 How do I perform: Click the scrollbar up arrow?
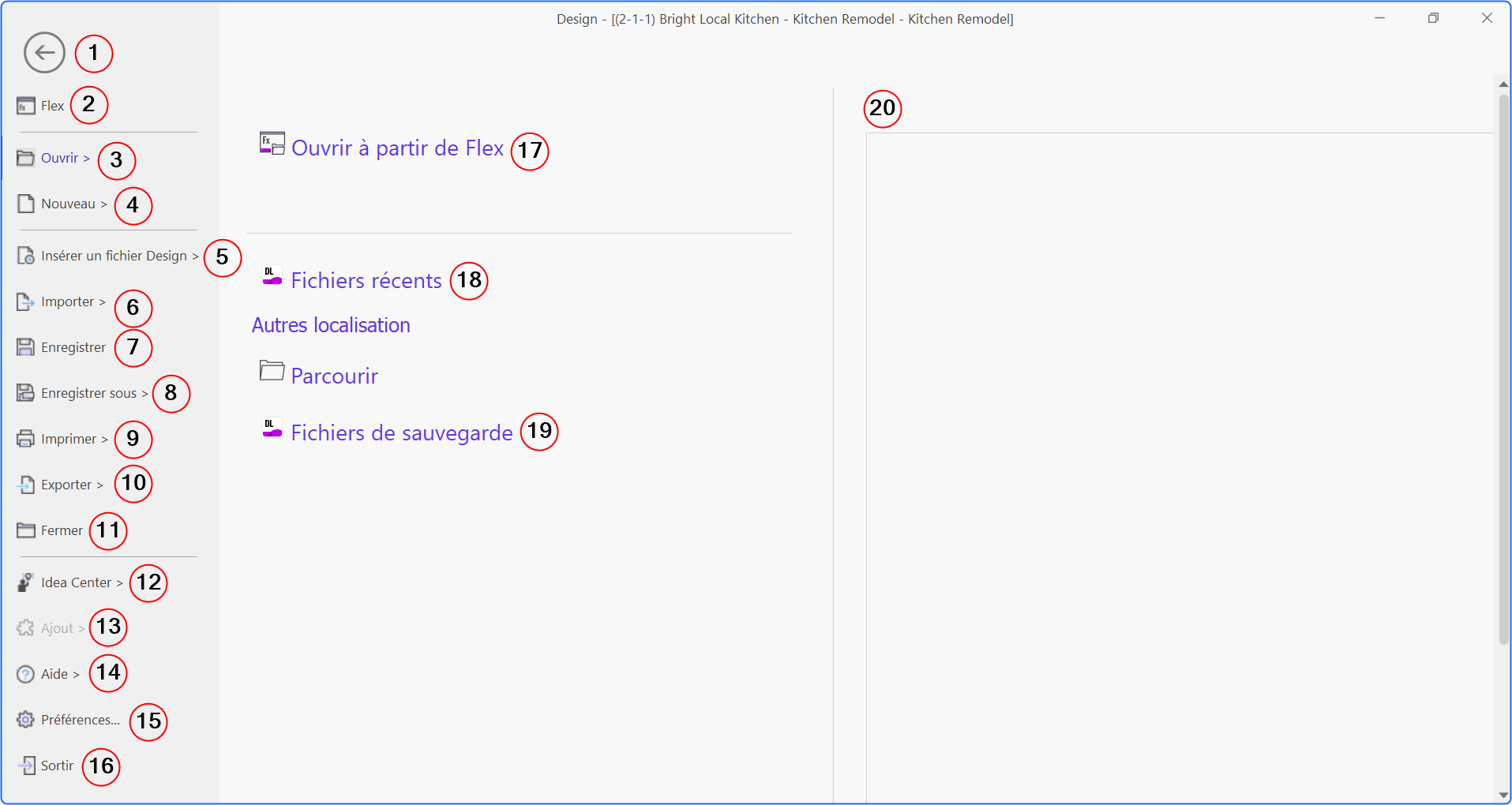point(1503,84)
